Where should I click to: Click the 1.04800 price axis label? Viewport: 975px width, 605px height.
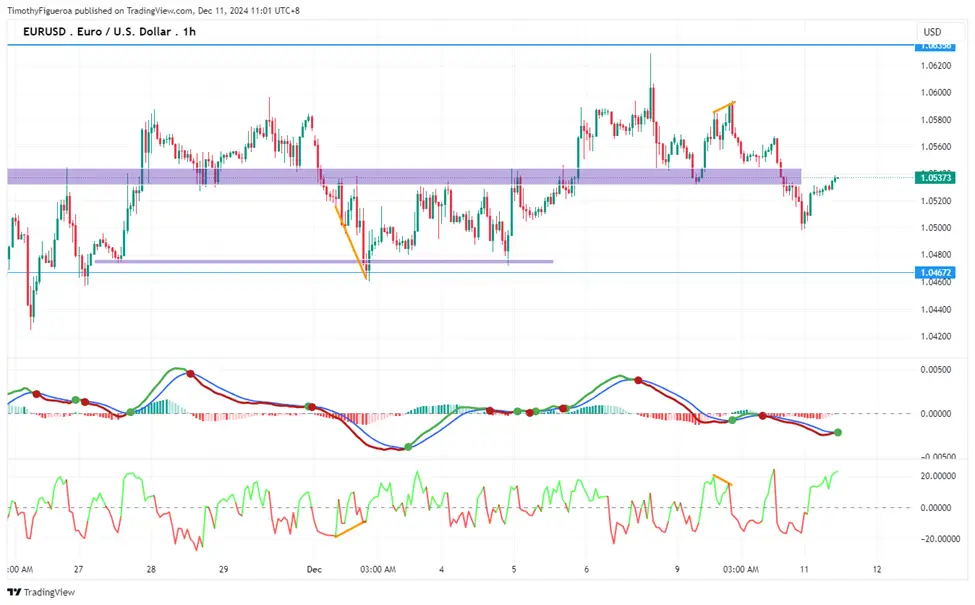tap(936, 254)
